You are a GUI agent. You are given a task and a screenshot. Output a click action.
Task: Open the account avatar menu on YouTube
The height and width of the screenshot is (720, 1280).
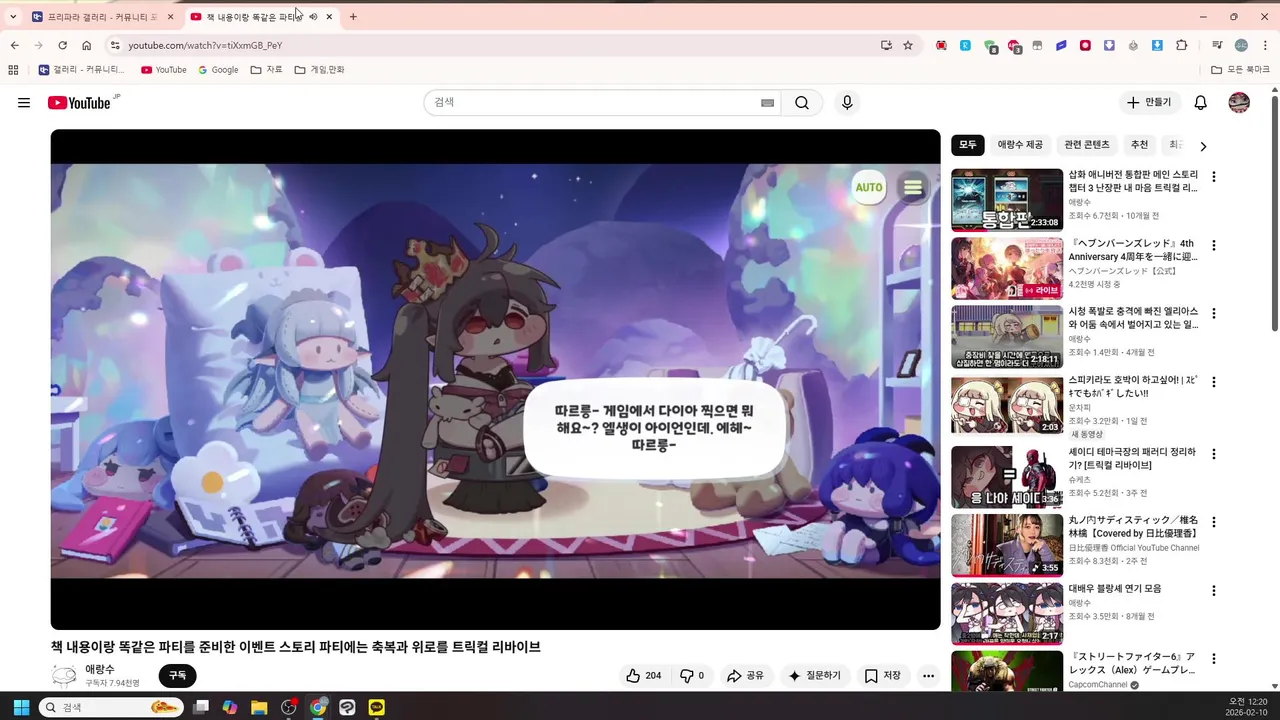(x=1239, y=103)
